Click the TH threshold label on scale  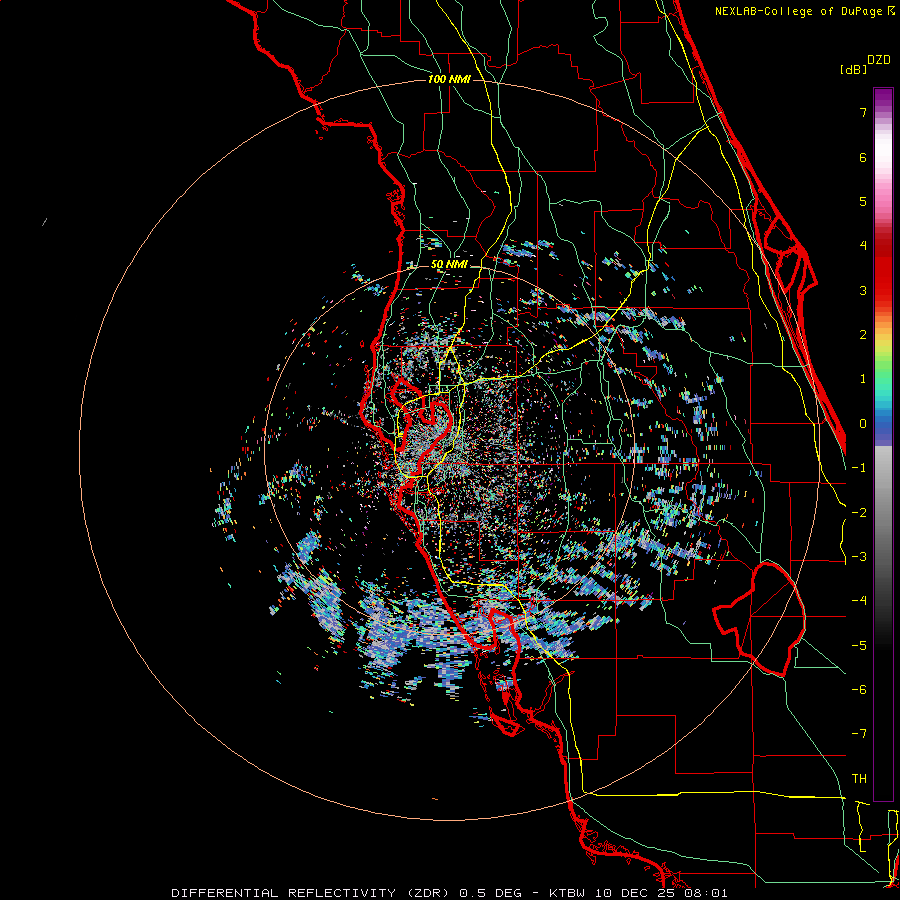click(x=859, y=779)
